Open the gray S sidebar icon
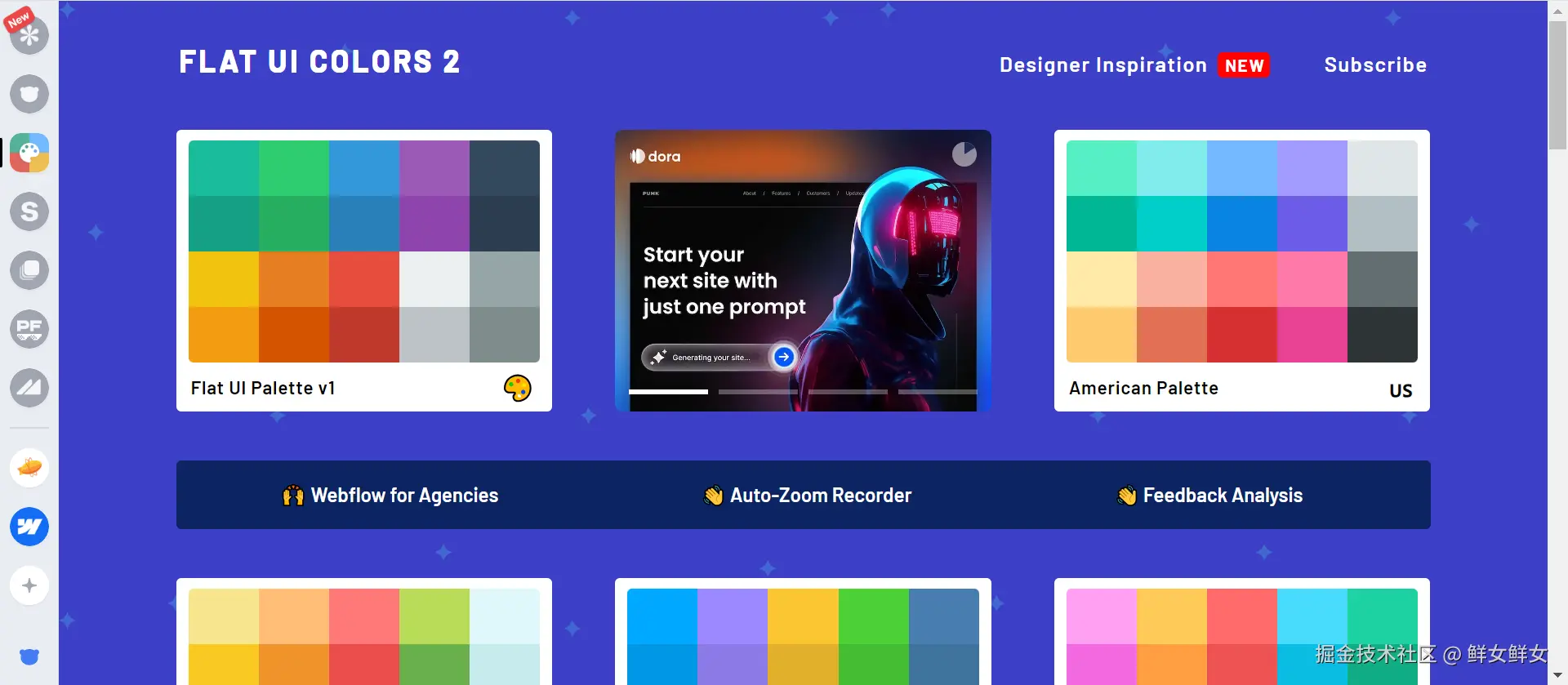Screen dimensions: 1568x685 click(29, 211)
